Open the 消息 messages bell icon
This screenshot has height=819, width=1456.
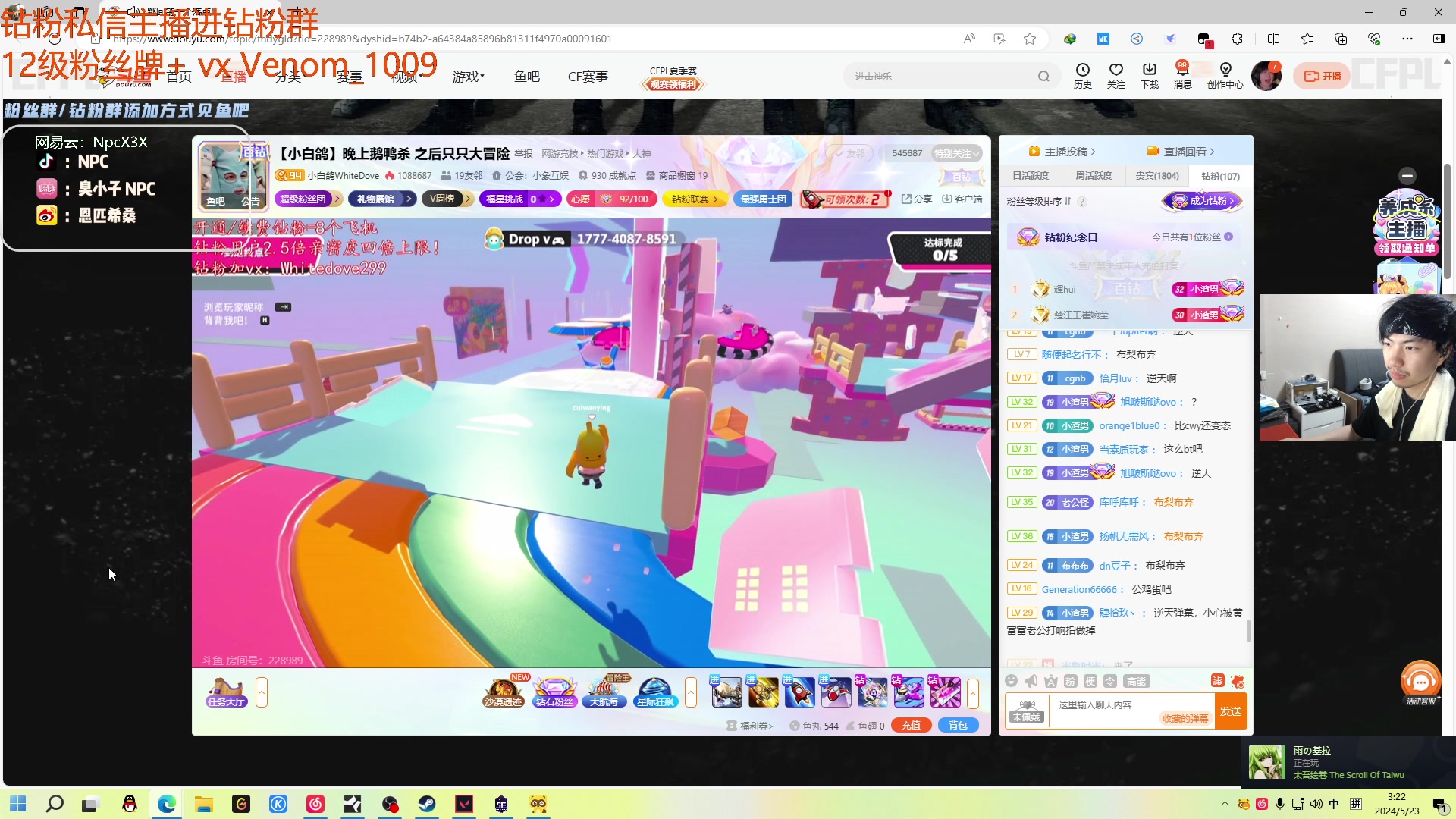coord(1182,75)
